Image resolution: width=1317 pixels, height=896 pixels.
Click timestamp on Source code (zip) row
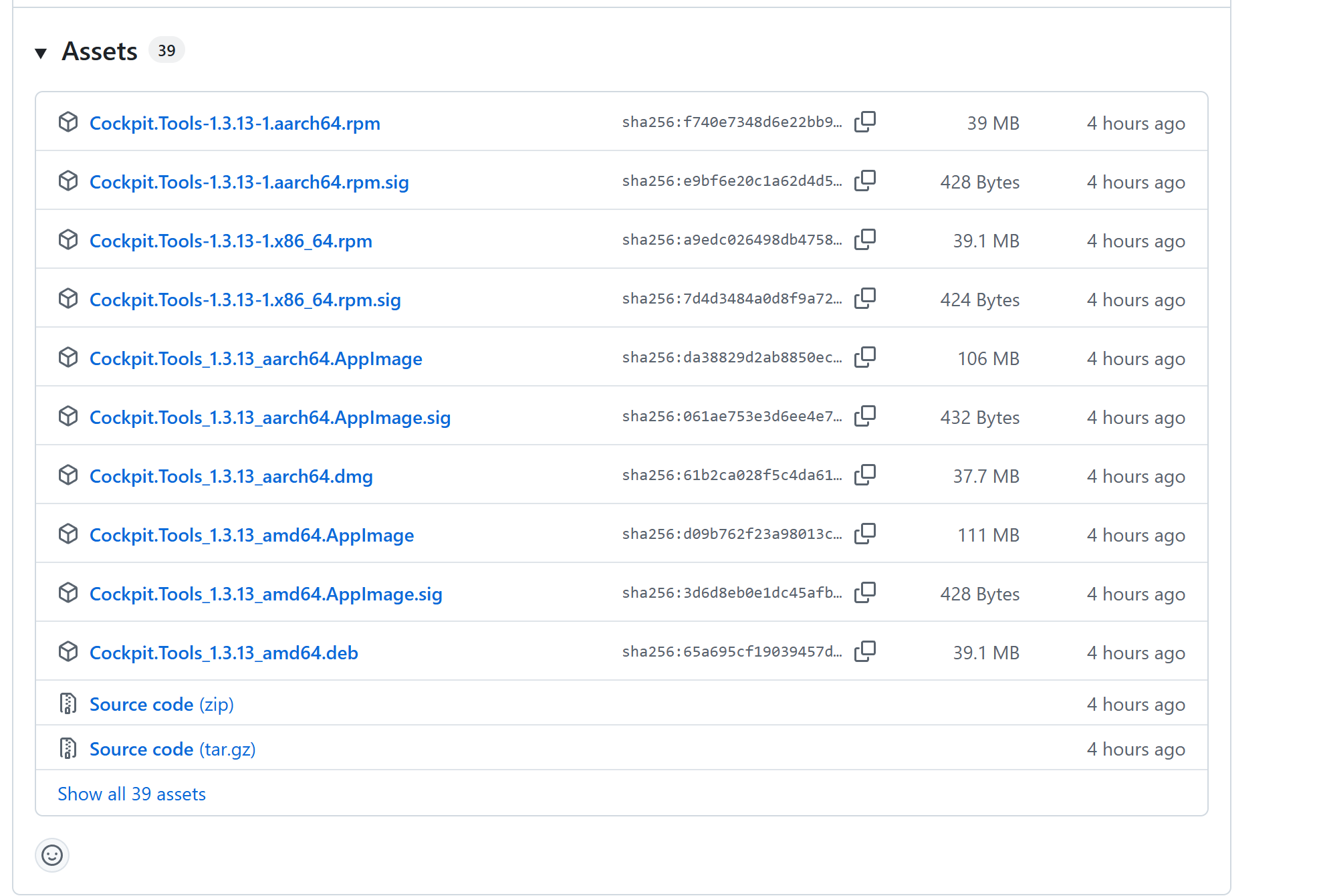pos(1136,705)
